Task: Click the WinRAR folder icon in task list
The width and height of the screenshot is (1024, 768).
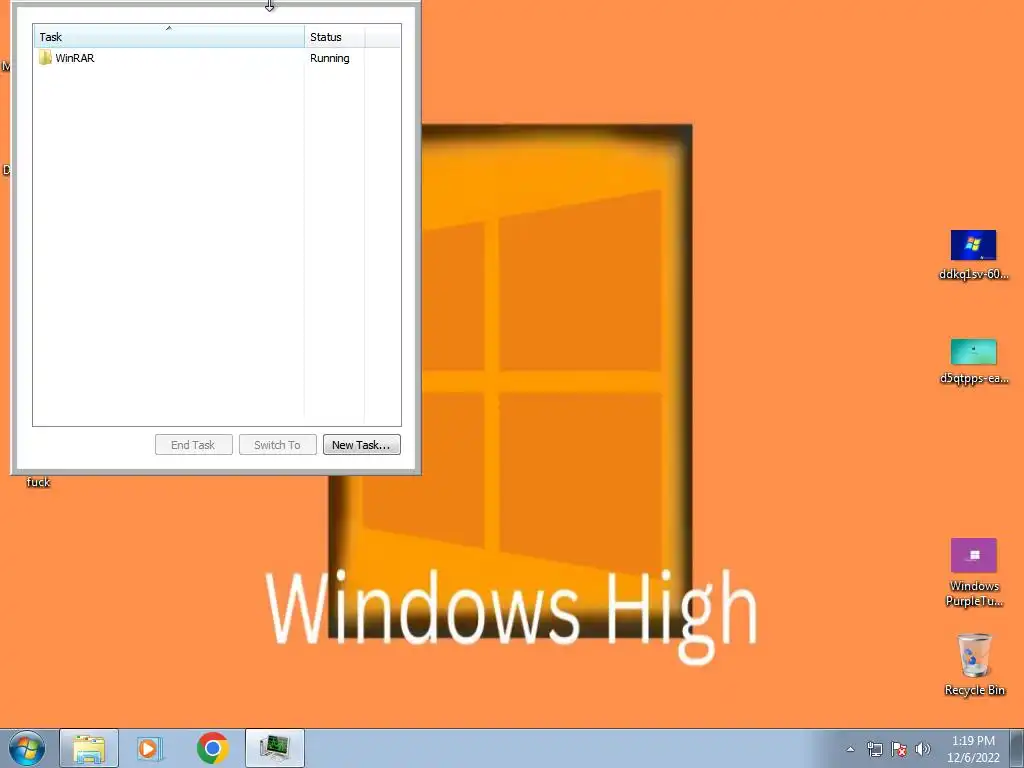Action: point(45,58)
